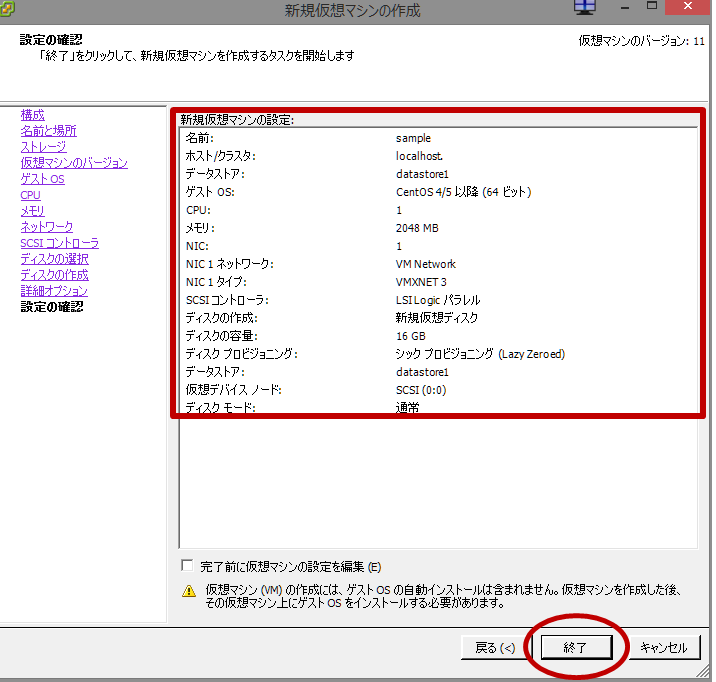Open the ゲスト OS step

(x=42, y=178)
